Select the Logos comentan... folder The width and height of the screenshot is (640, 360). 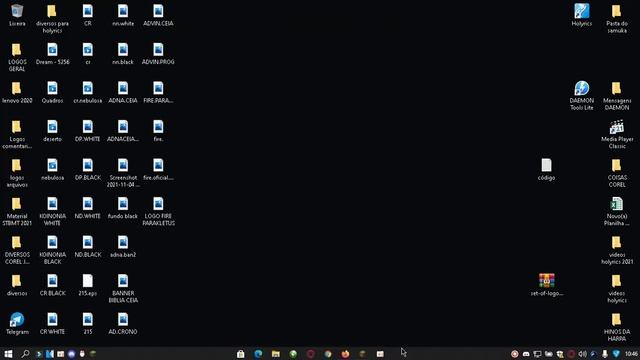(17, 135)
